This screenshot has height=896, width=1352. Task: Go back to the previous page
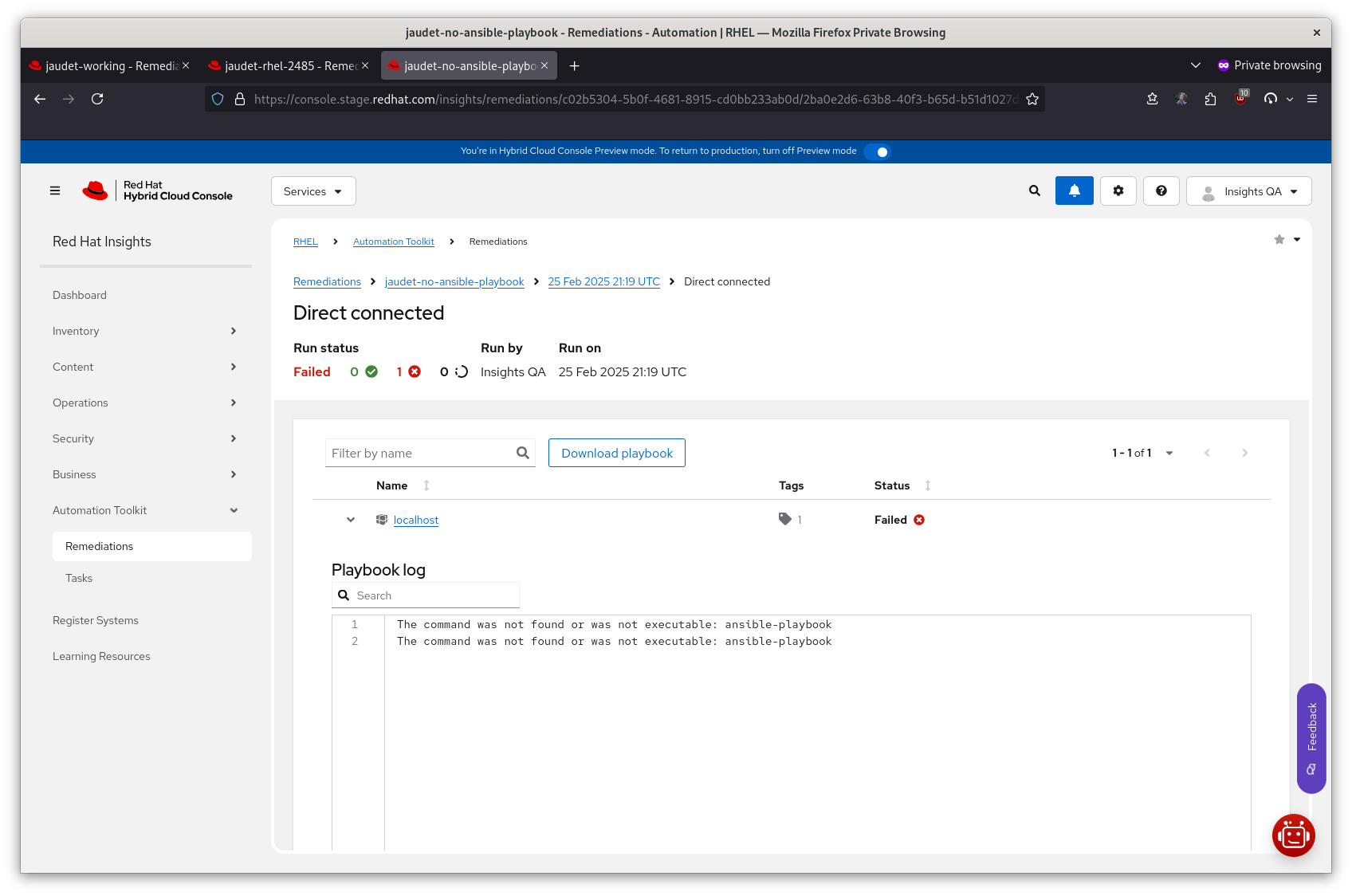click(x=40, y=99)
